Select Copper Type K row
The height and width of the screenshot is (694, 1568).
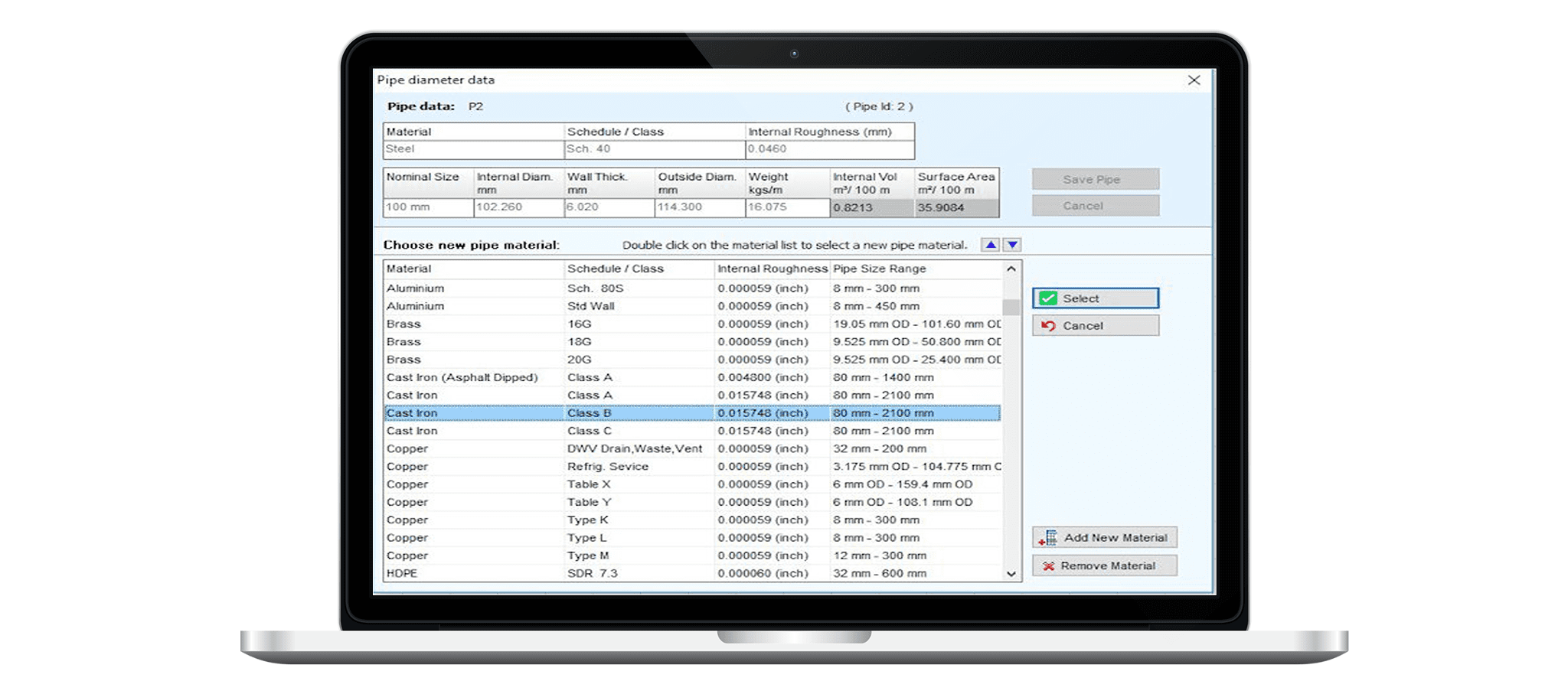[x=692, y=520]
